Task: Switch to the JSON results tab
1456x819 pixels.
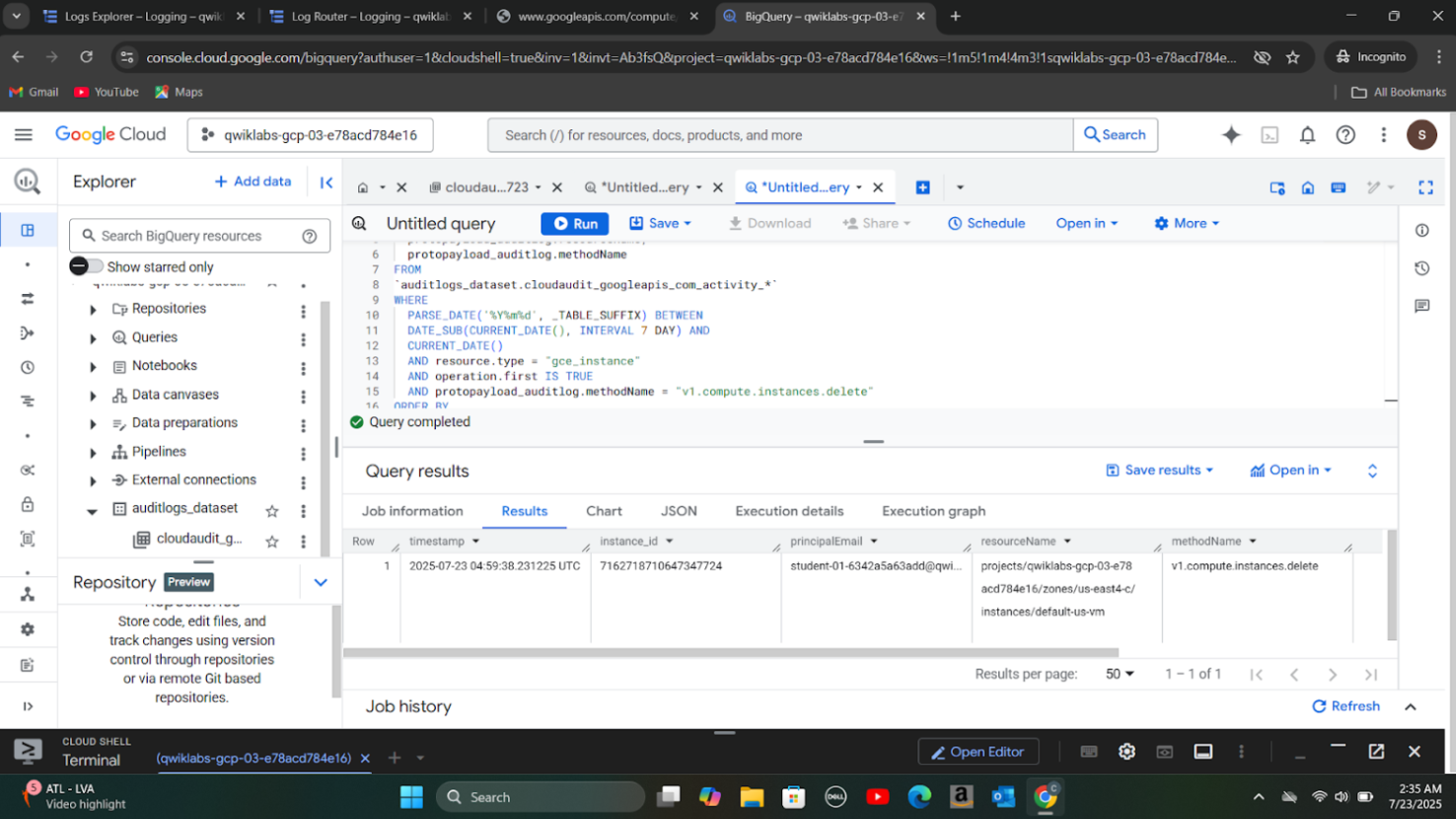Action: click(x=679, y=511)
